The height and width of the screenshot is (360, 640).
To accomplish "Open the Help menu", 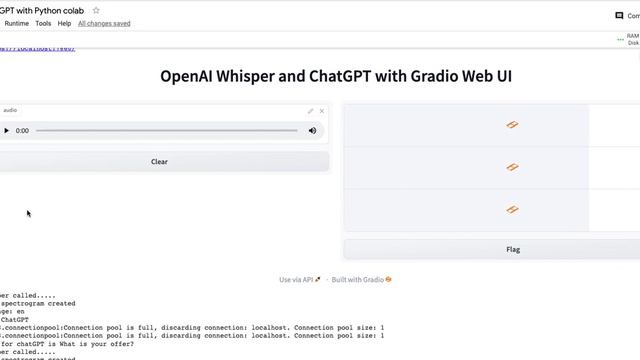I will click(x=64, y=24).
